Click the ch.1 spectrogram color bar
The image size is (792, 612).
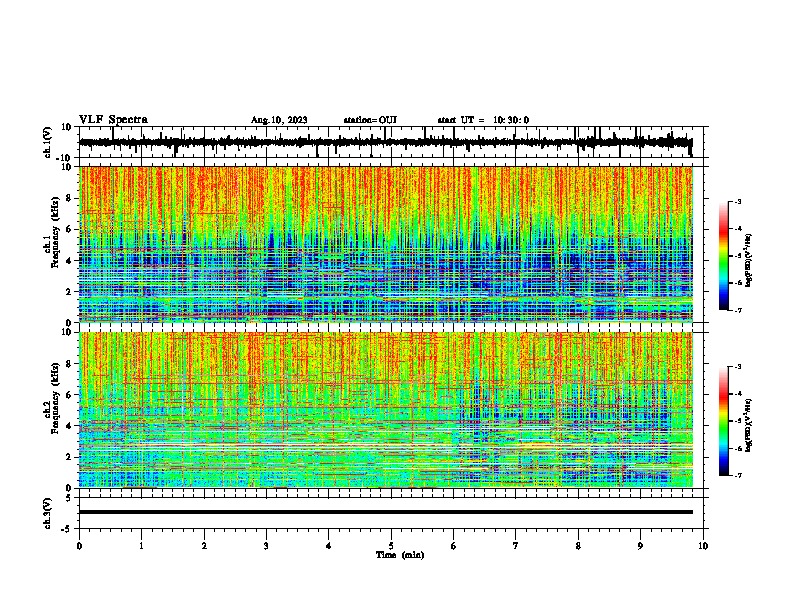tap(724, 256)
